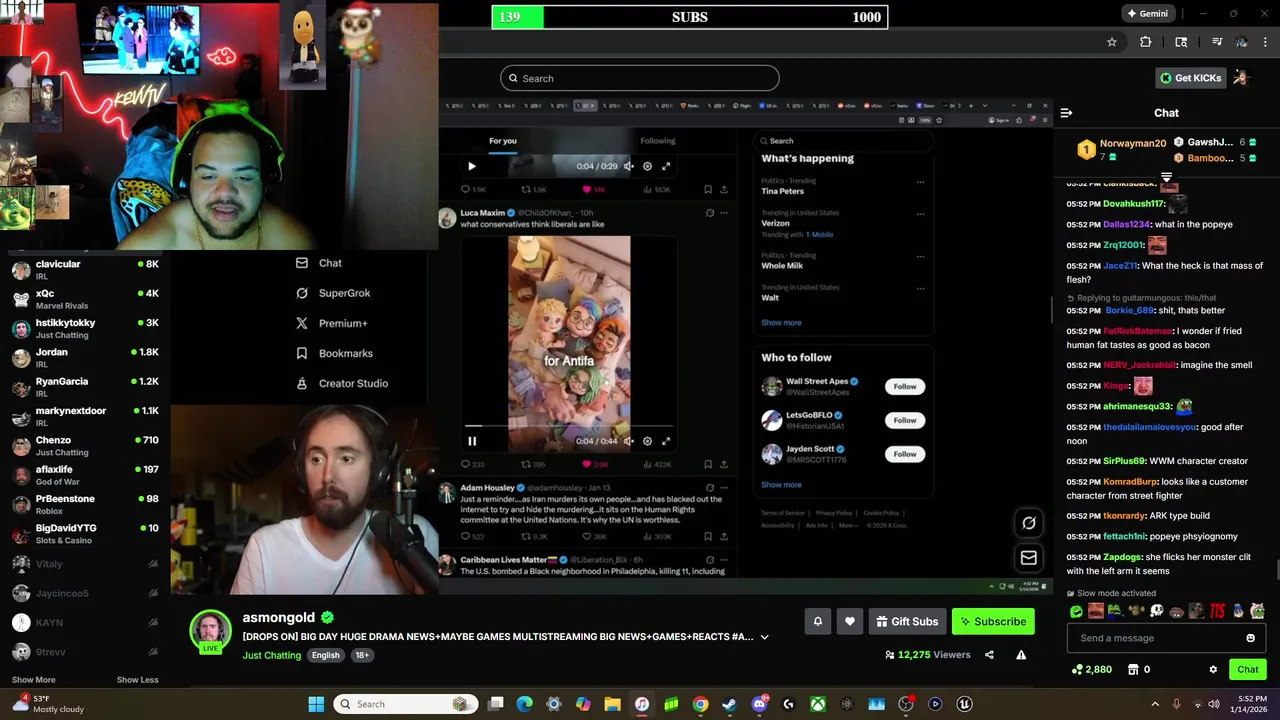The image size is (1280, 720).
Task: Open the Gemini button in the title bar
Action: (x=1147, y=14)
